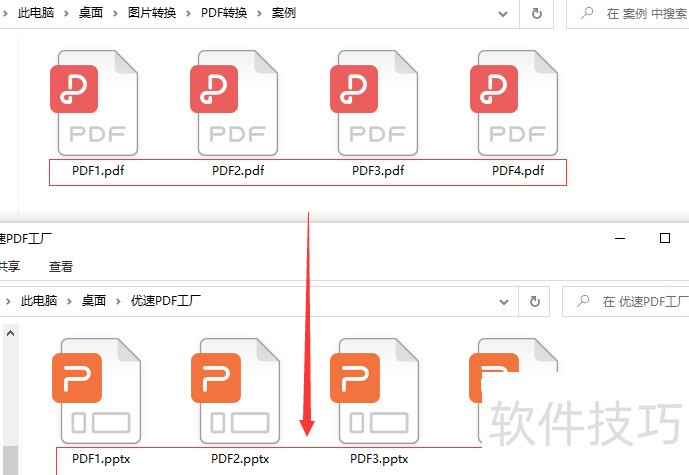Click the search magnifier icon in 案例 window
Image resolution: width=689 pixels, height=475 pixels.
point(587,13)
